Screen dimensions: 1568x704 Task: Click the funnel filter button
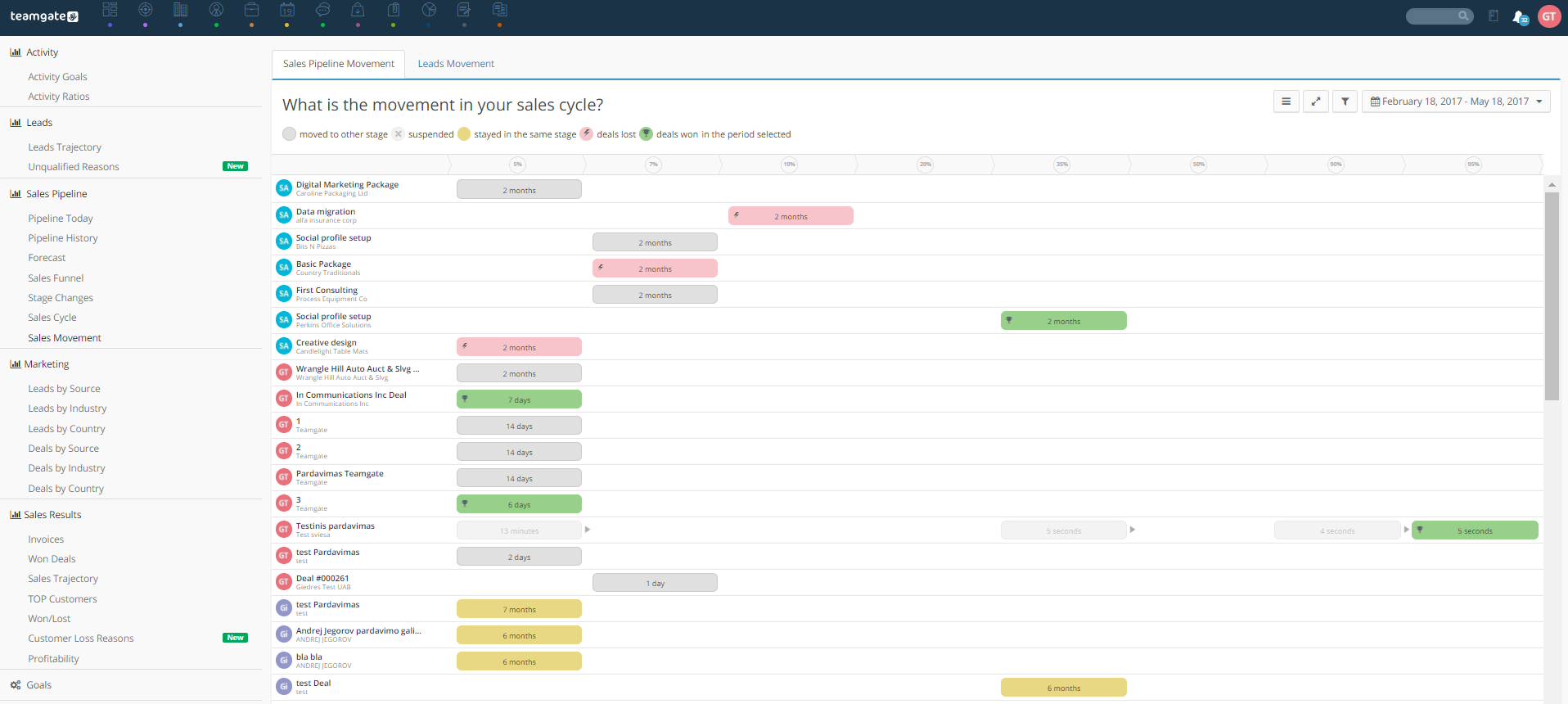click(1345, 102)
